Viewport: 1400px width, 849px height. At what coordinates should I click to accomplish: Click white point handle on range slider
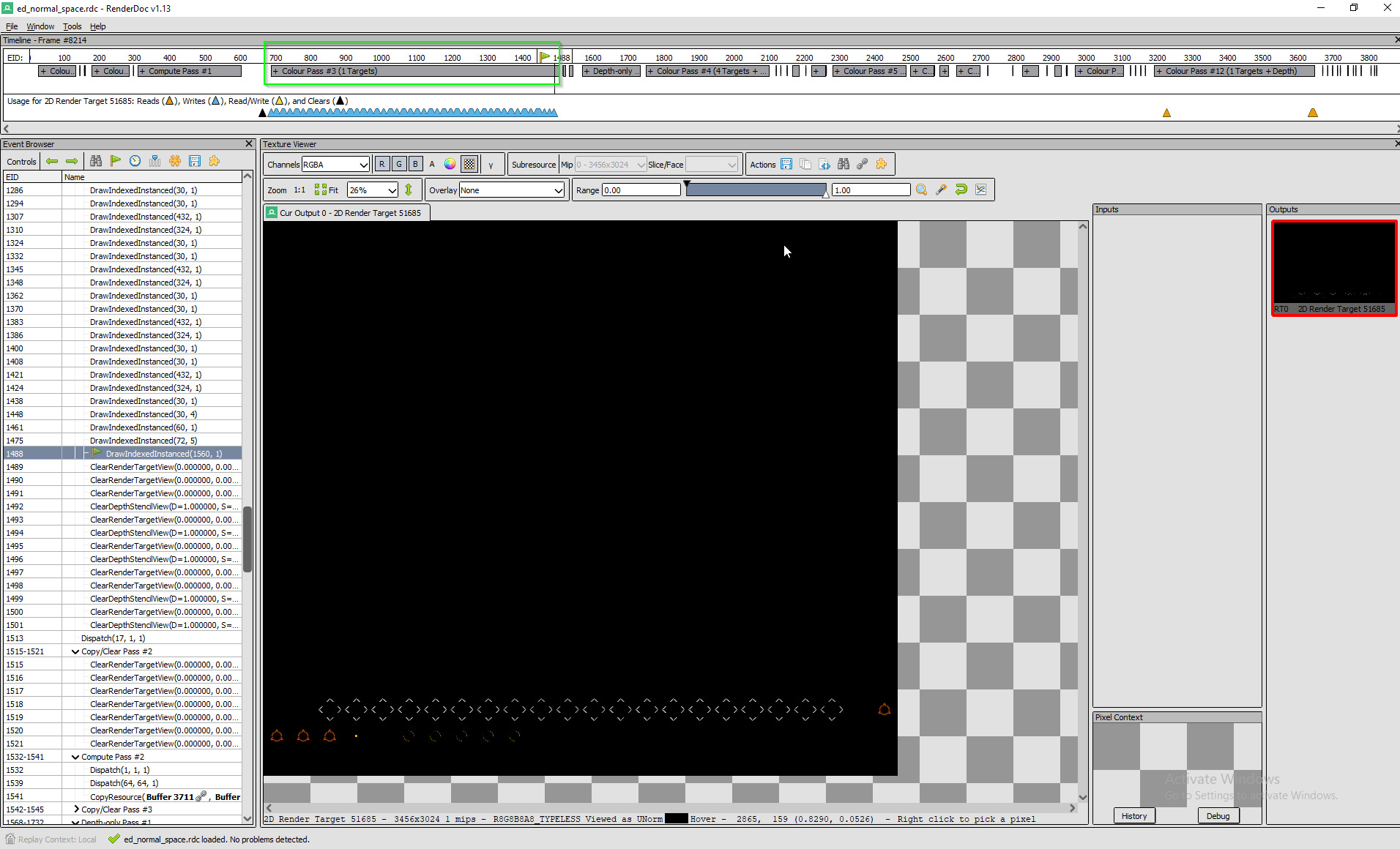(826, 195)
